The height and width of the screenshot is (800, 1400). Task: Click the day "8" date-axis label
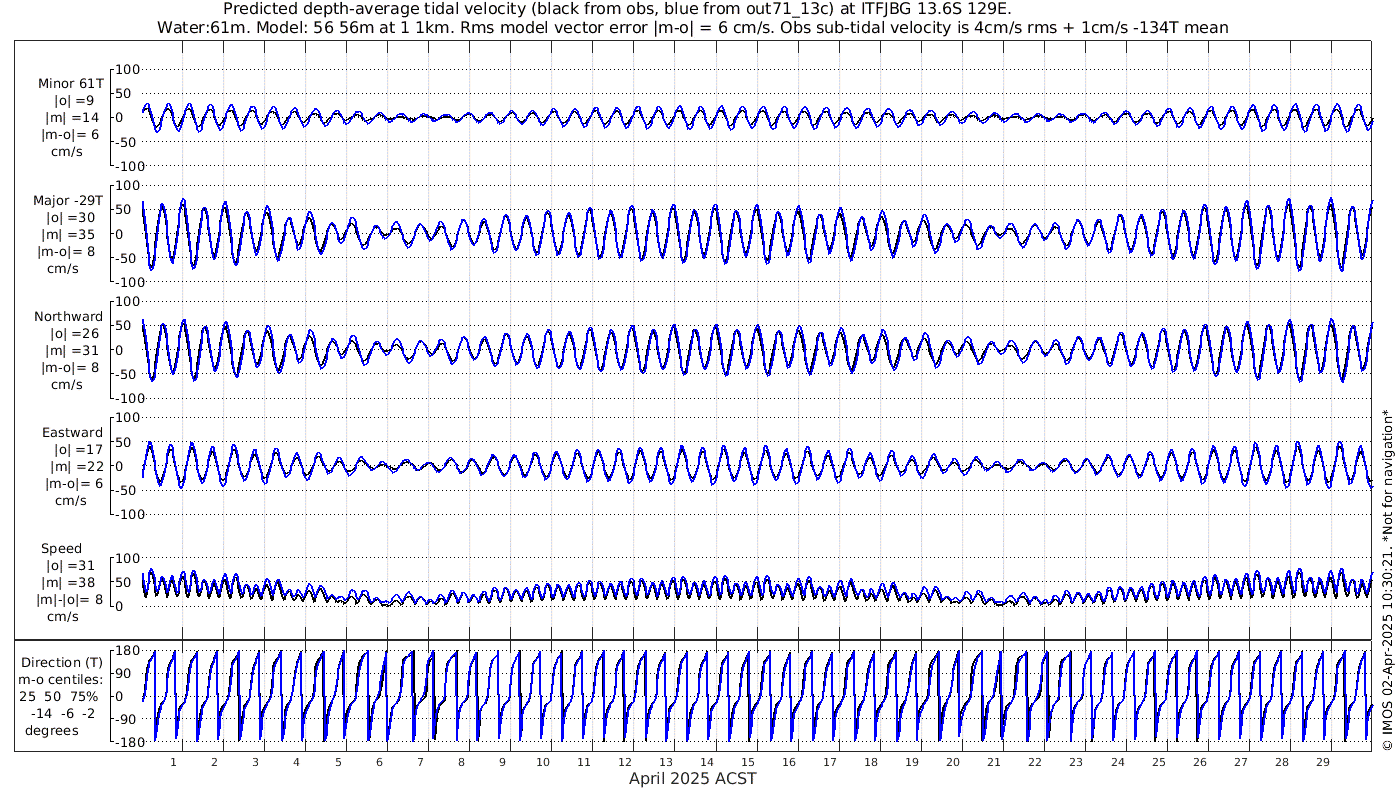pos(461,762)
